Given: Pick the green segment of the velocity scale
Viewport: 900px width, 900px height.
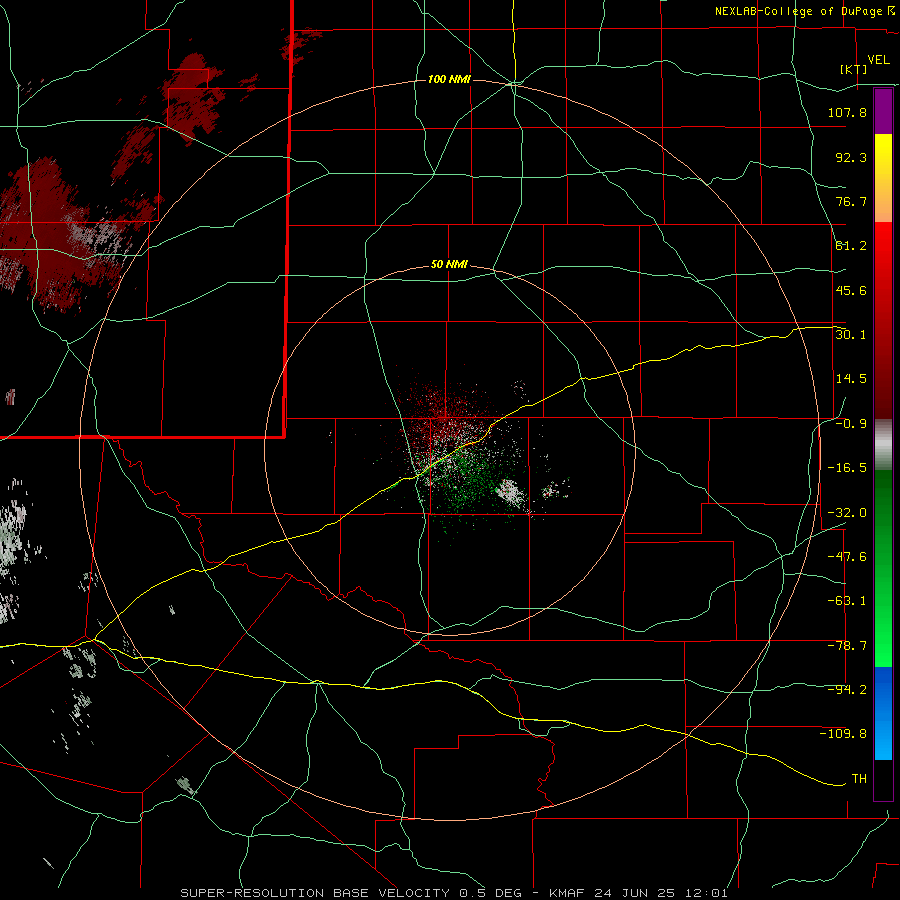Looking at the screenshot, I should [x=883, y=568].
